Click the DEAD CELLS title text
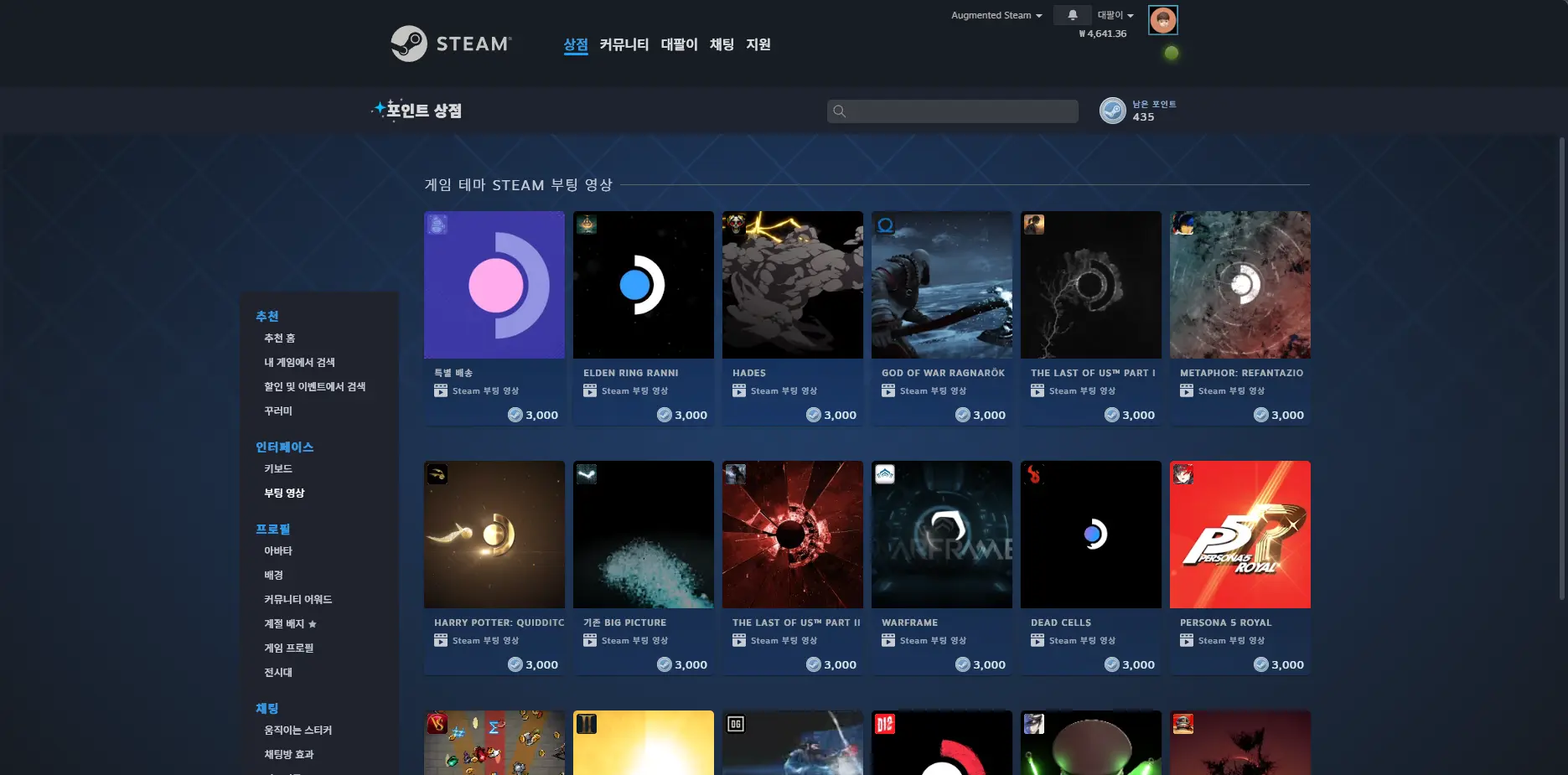Image resolution: width=1568 pixels, height=775 pixels. pos(1061,623)
